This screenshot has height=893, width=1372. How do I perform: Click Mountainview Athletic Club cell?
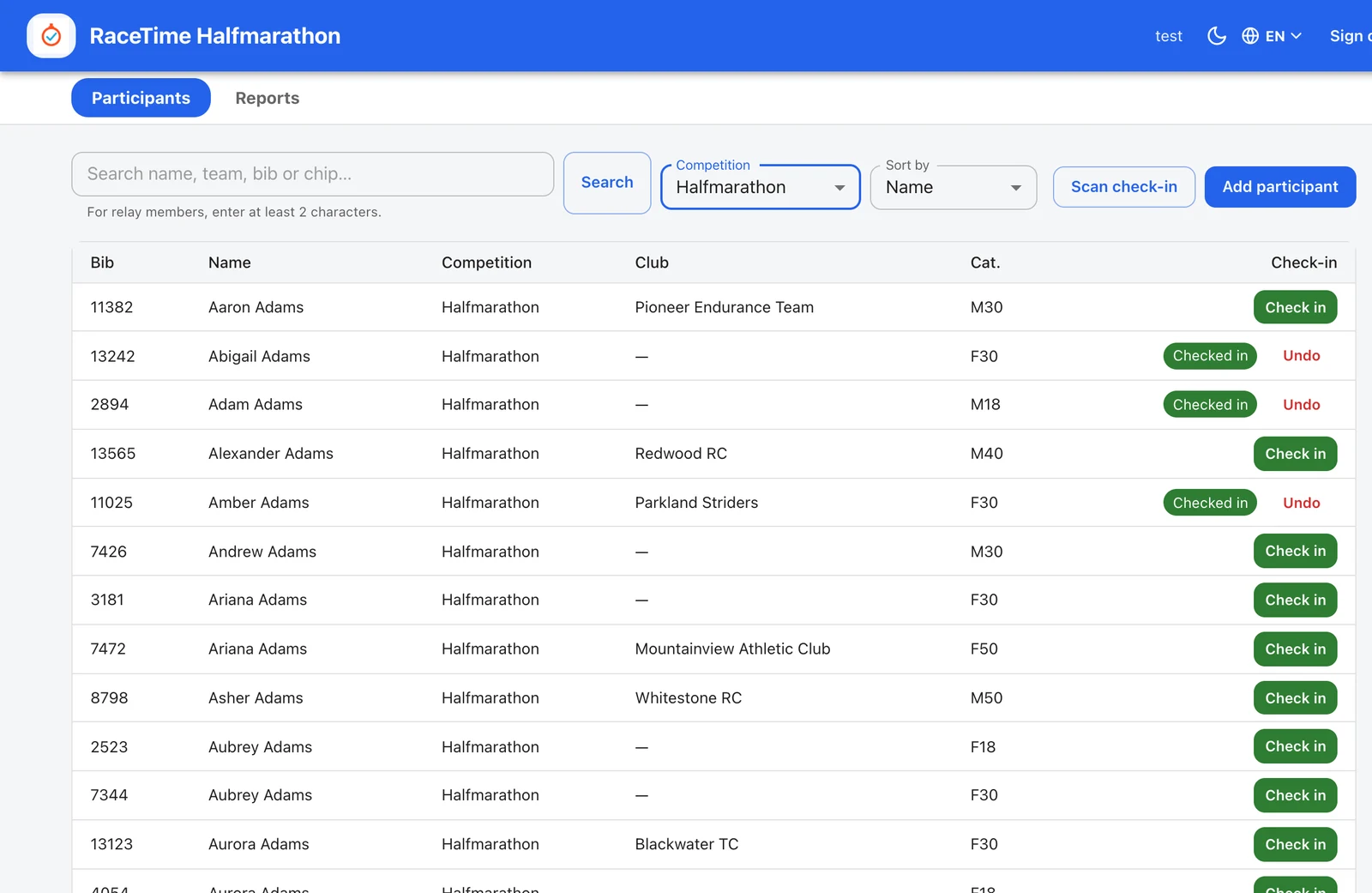pos(732,649)
